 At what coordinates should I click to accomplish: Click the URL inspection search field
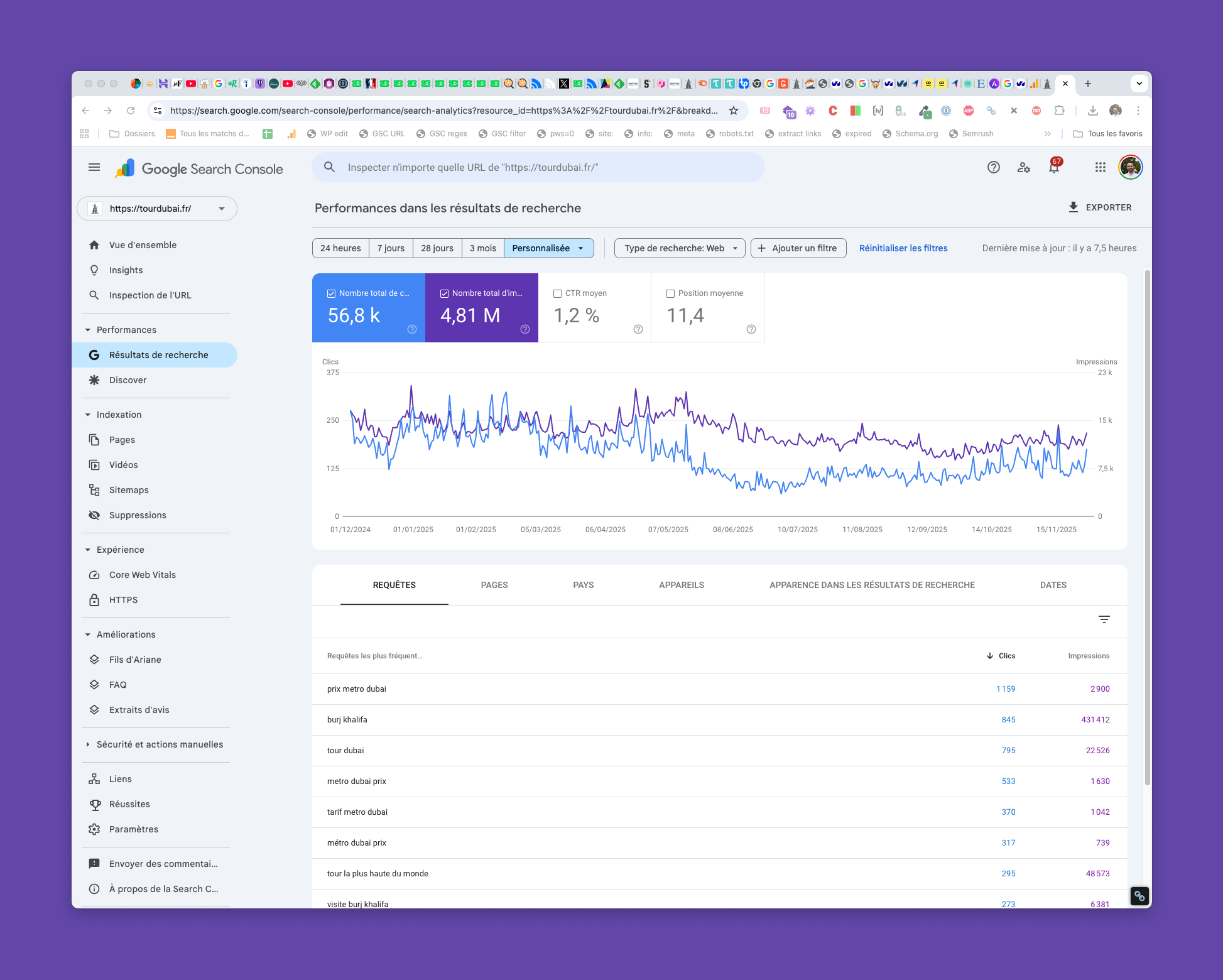click(538, 168)
